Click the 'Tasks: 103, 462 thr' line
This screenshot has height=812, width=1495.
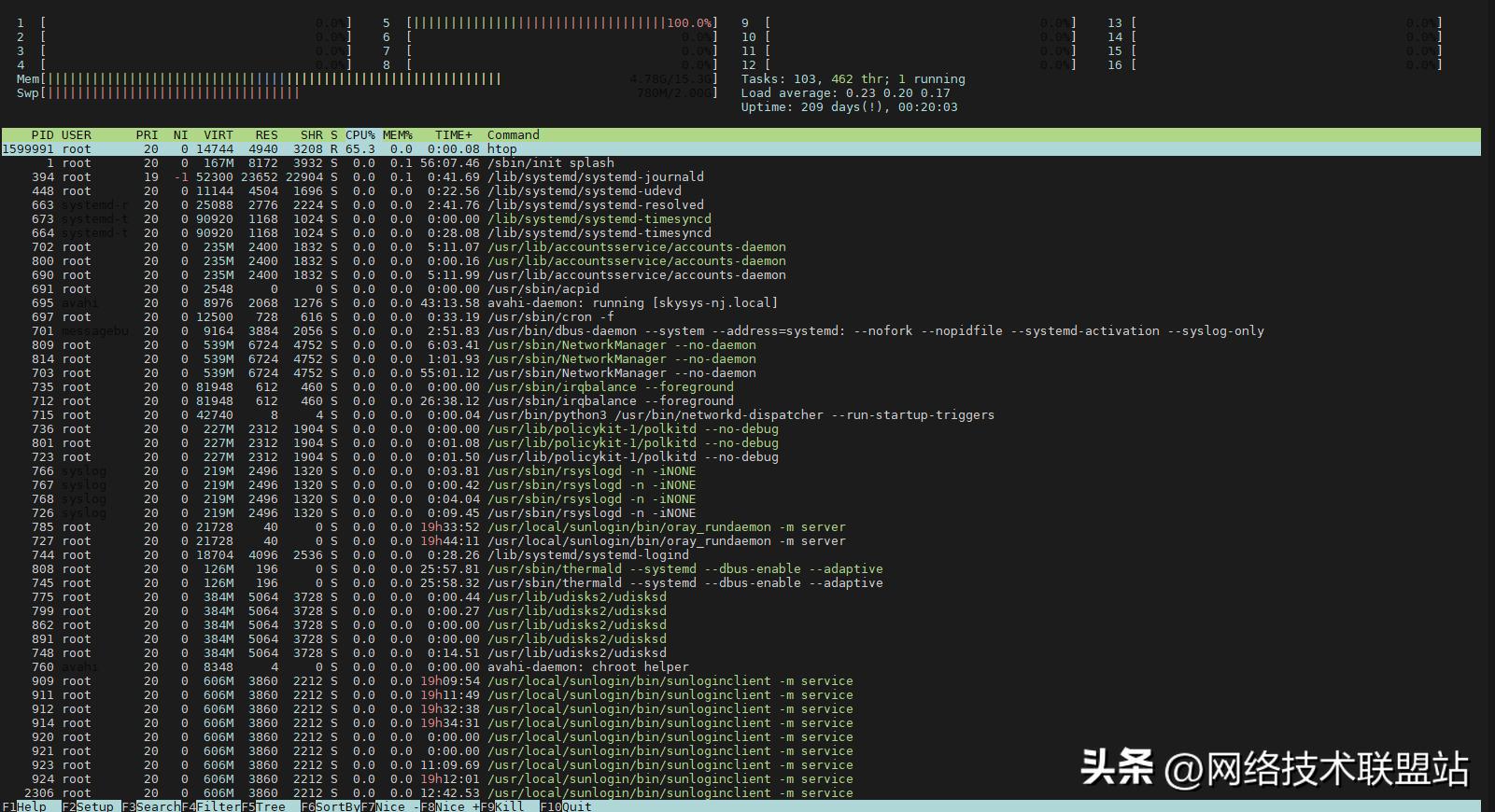[853, 79]
